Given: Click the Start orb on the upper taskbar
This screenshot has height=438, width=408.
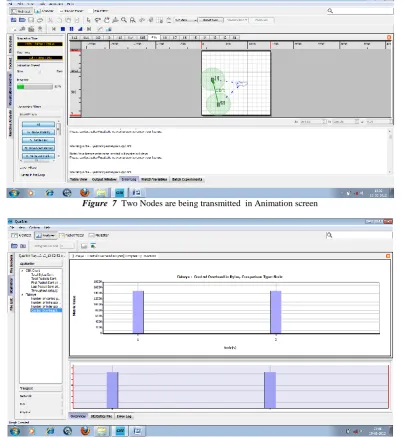Looking at the screenshot, I should pos(14,193).
